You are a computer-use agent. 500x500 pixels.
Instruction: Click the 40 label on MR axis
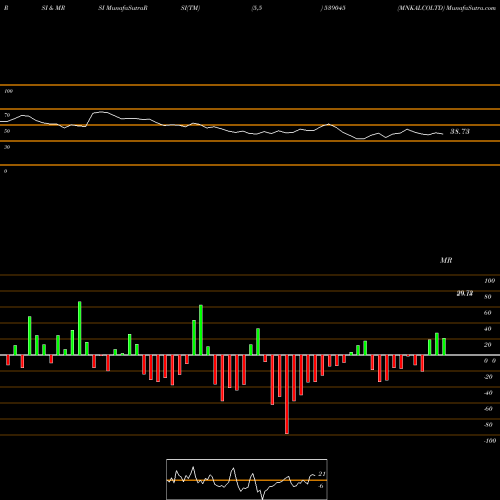[x=488, y=329]
